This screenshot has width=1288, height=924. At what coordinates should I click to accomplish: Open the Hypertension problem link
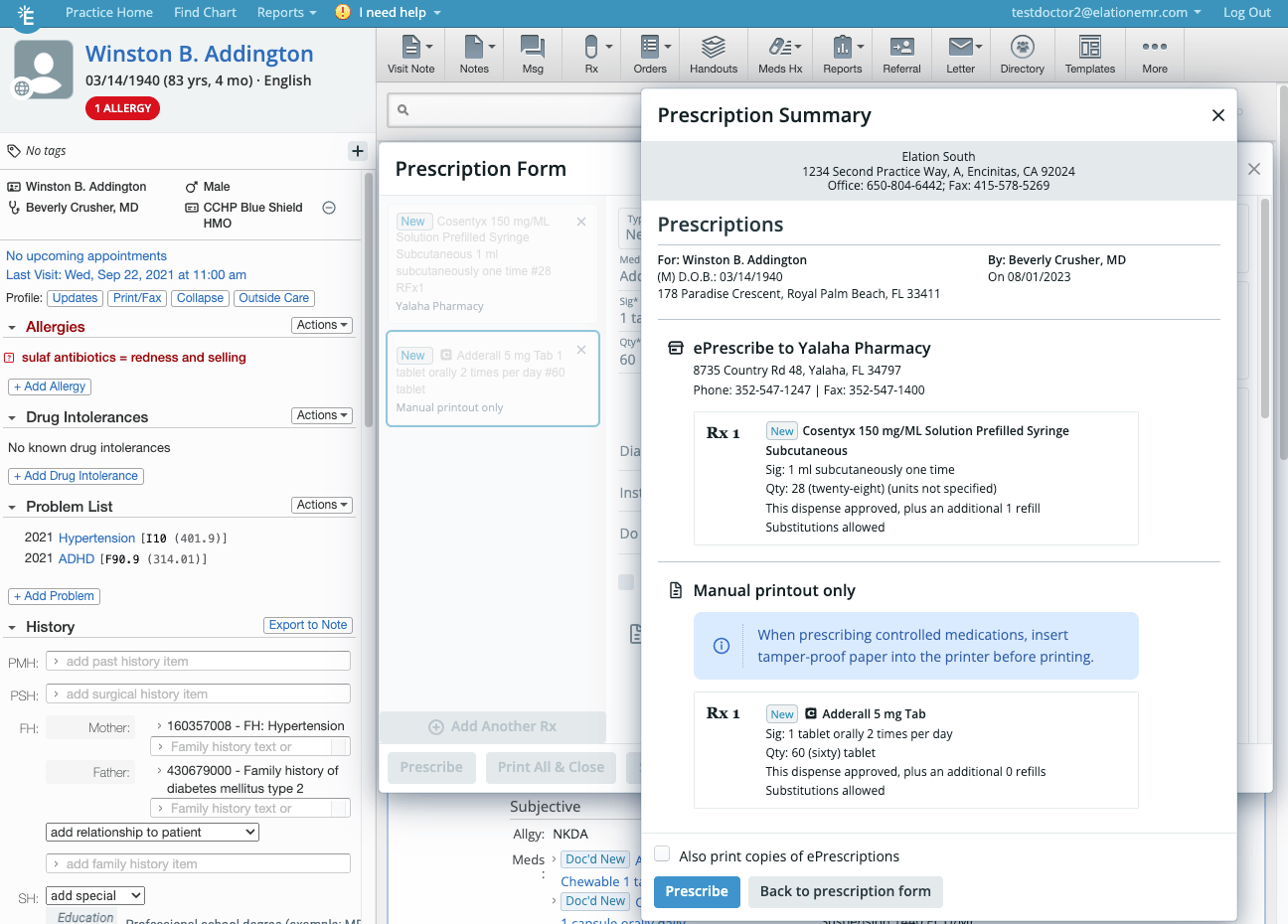[96, 538]
